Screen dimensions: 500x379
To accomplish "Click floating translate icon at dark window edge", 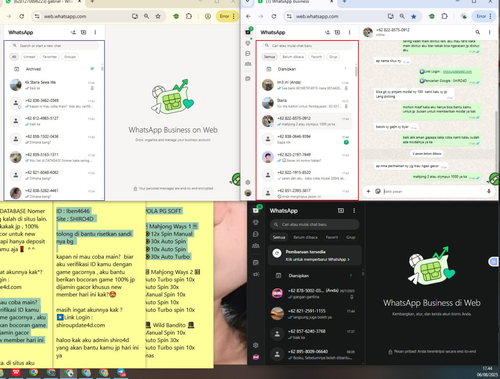I will tap(493, 262).
